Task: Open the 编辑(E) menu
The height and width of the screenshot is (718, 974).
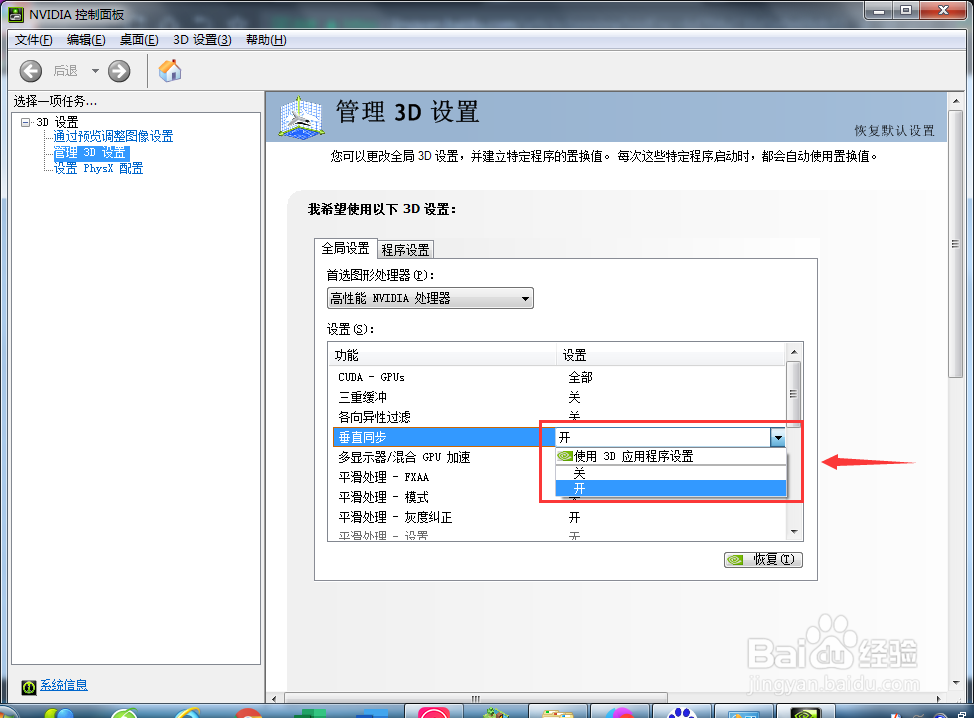Action: 86,40
